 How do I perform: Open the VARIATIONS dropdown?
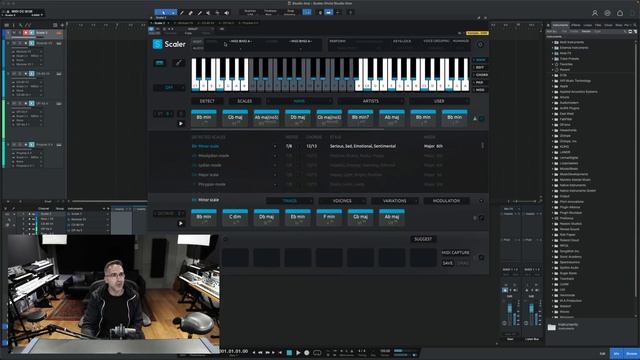[394, 201]
